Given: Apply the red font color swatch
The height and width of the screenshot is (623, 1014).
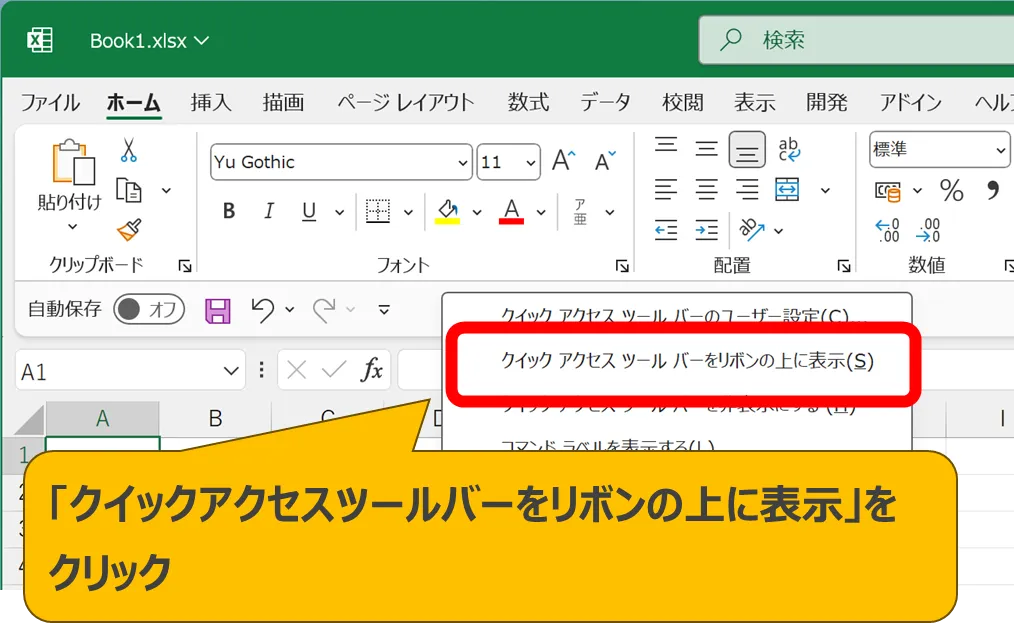Looking at the screenshot, I should pyautogui.click(x=512, y=212).
